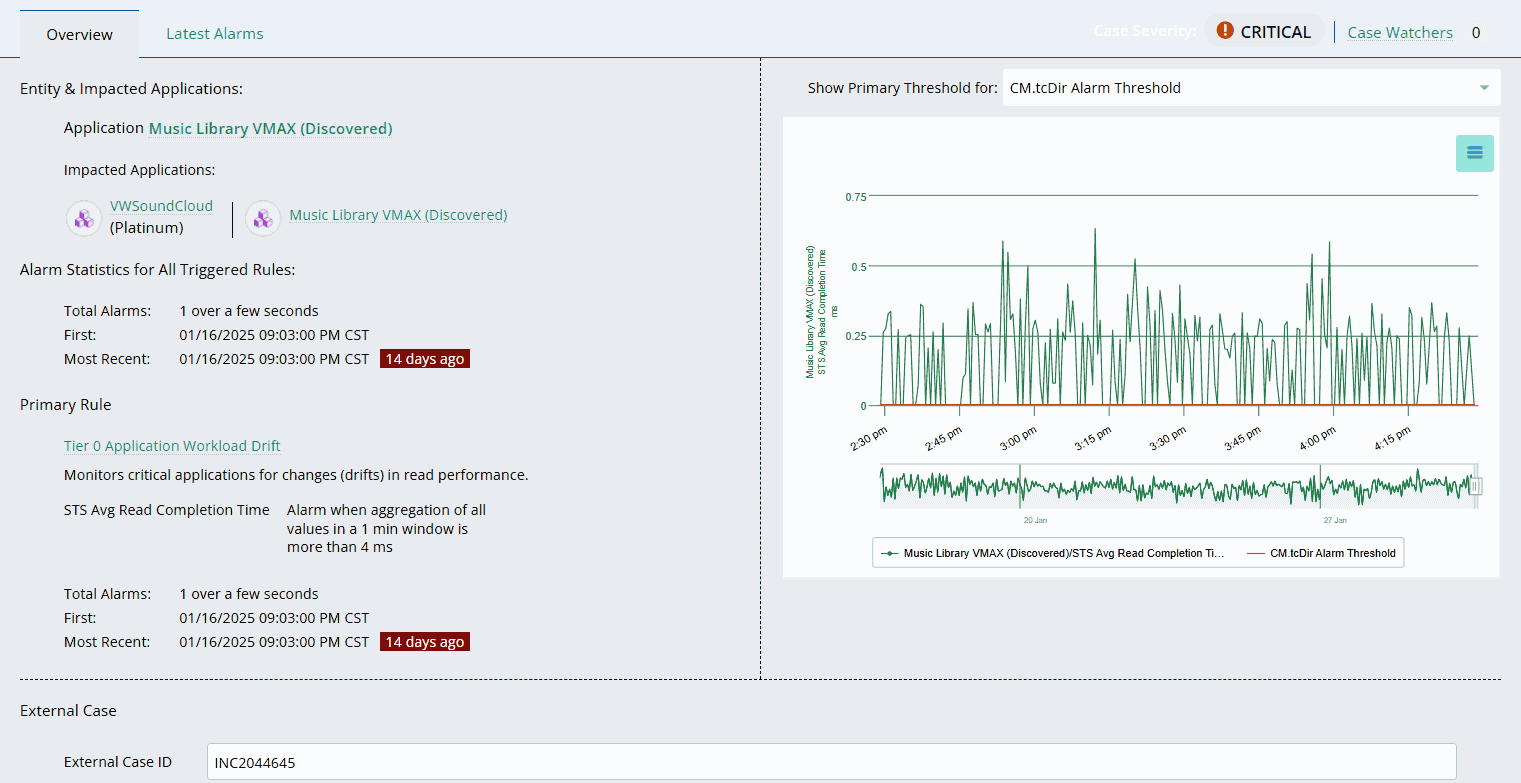Click the 0.75 y-axis value label

(856, 197)
